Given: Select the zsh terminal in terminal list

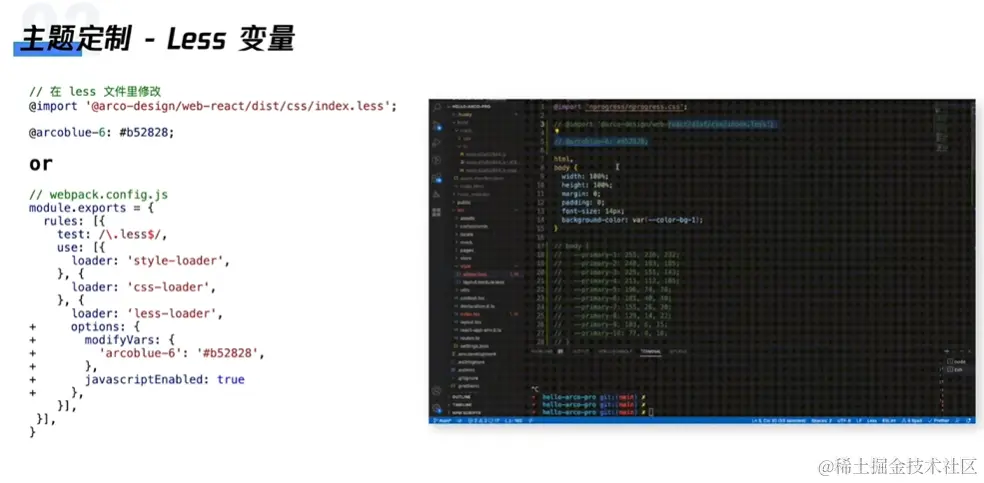Looking at the screenshot, I should tap(956, 369).
